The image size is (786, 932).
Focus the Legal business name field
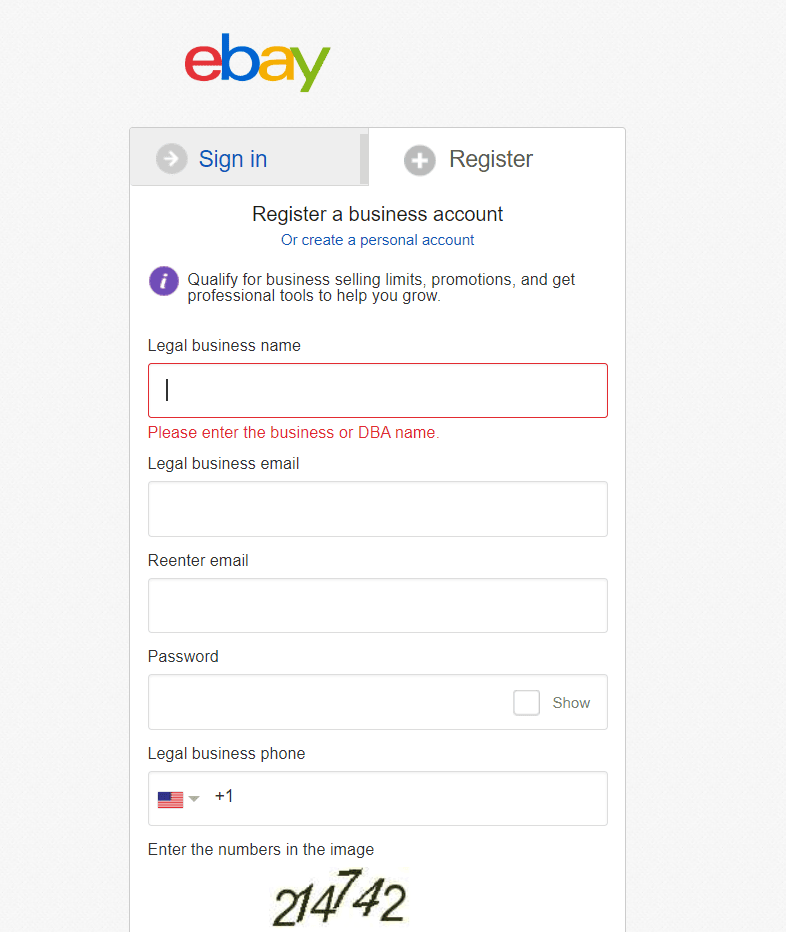(378, 391)
